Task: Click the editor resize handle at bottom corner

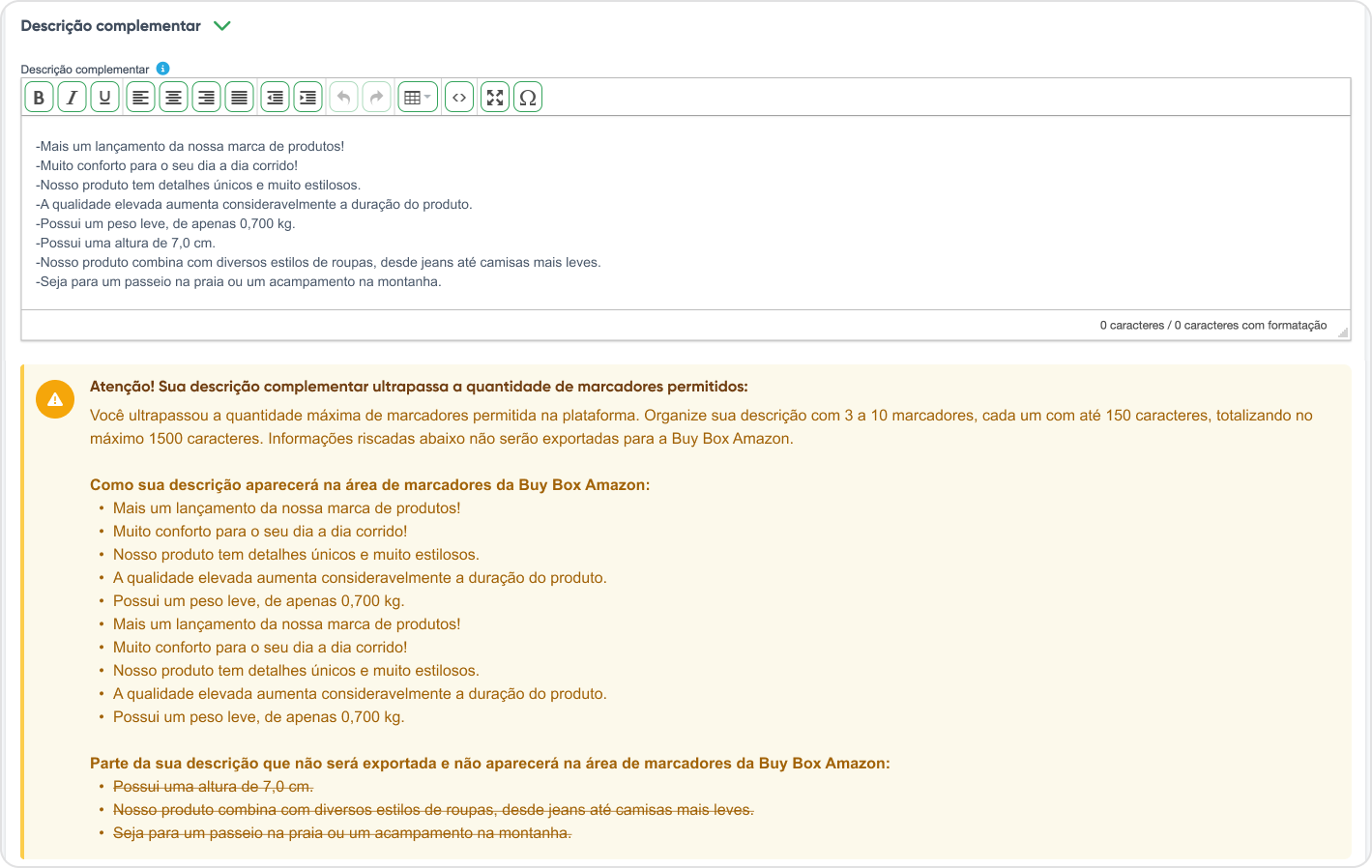Action: (1343, 332)
